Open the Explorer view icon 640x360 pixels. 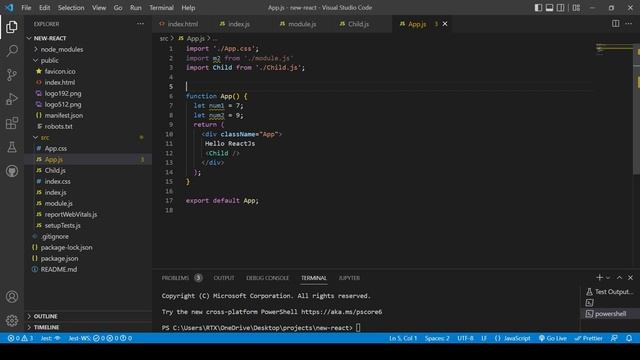coord(12,27)
